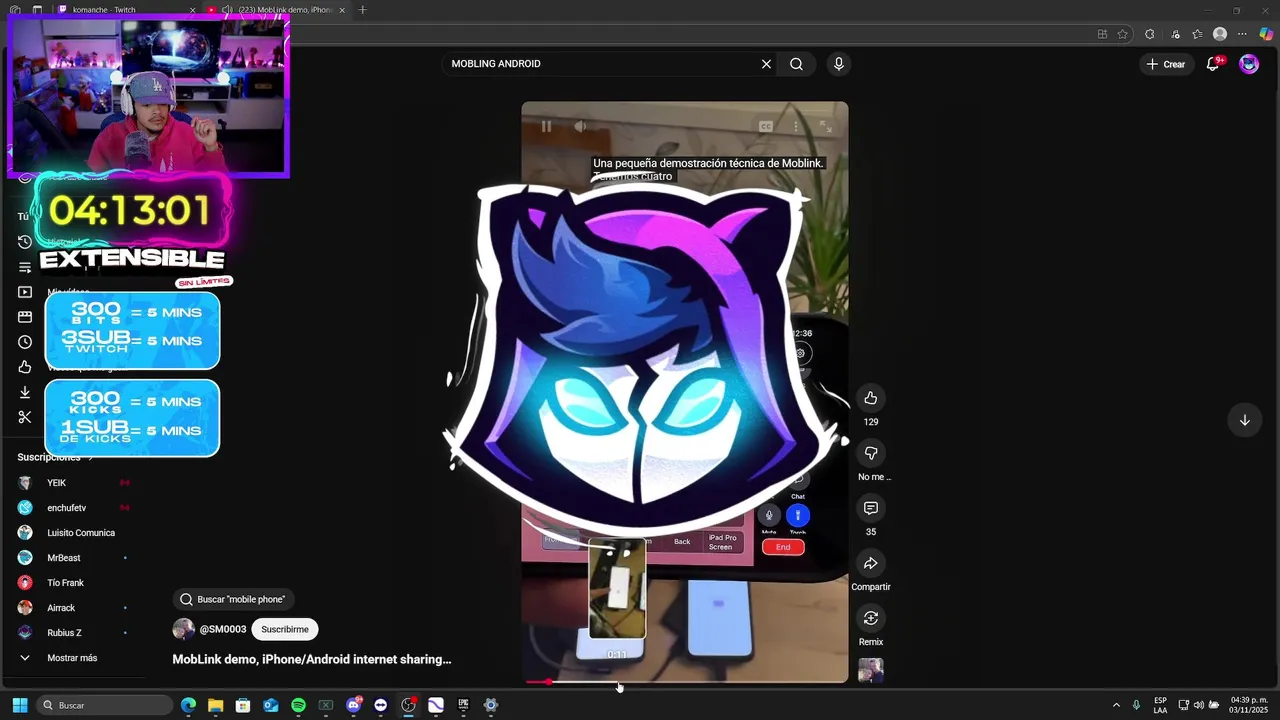Select the MobLink demo YouTube tab
Screen dimensions: 1280x720
[x=275, y=10]
